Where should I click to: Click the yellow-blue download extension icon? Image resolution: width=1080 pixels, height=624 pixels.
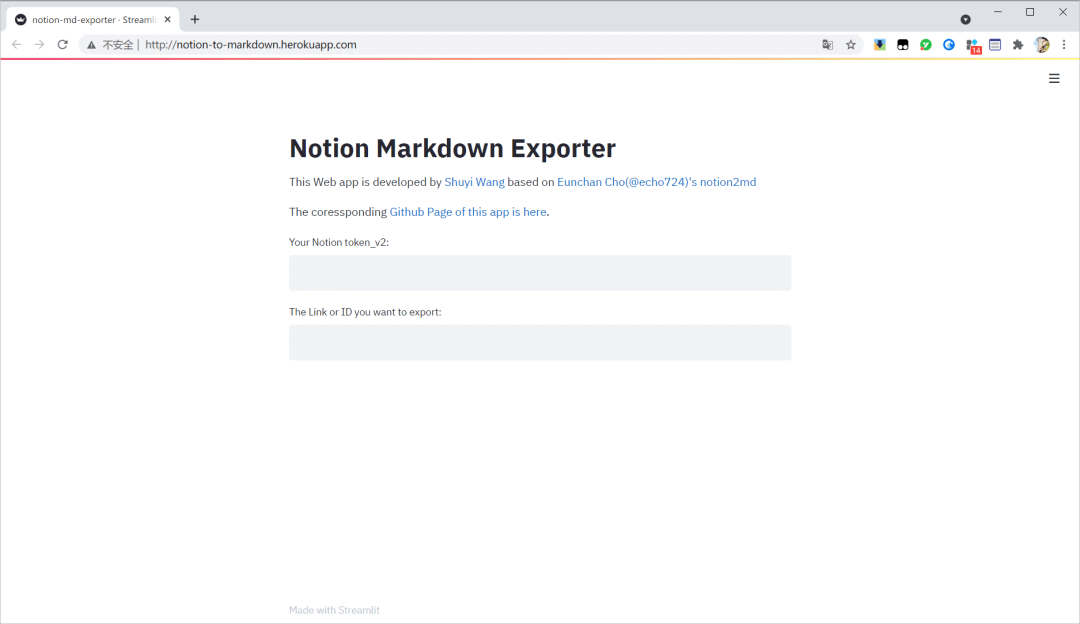(880, 45)
